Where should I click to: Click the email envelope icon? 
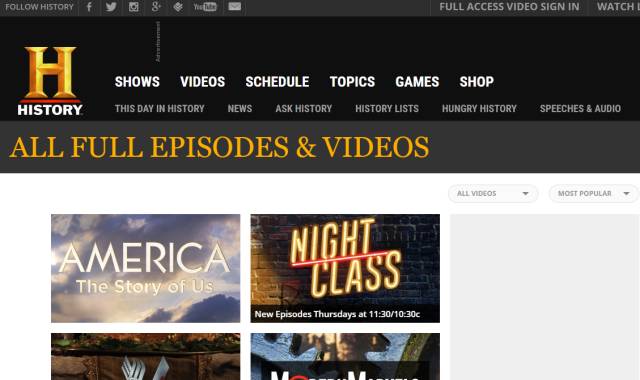coord(234,7)
